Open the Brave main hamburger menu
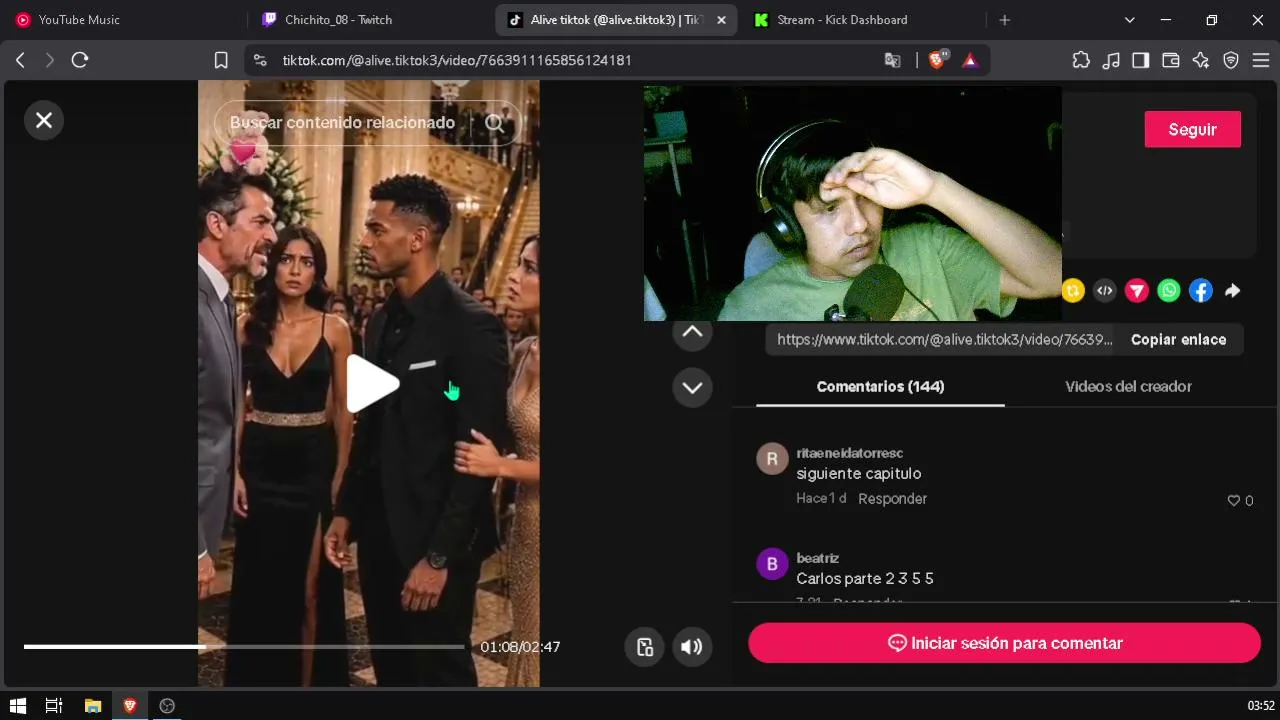 1260,60
